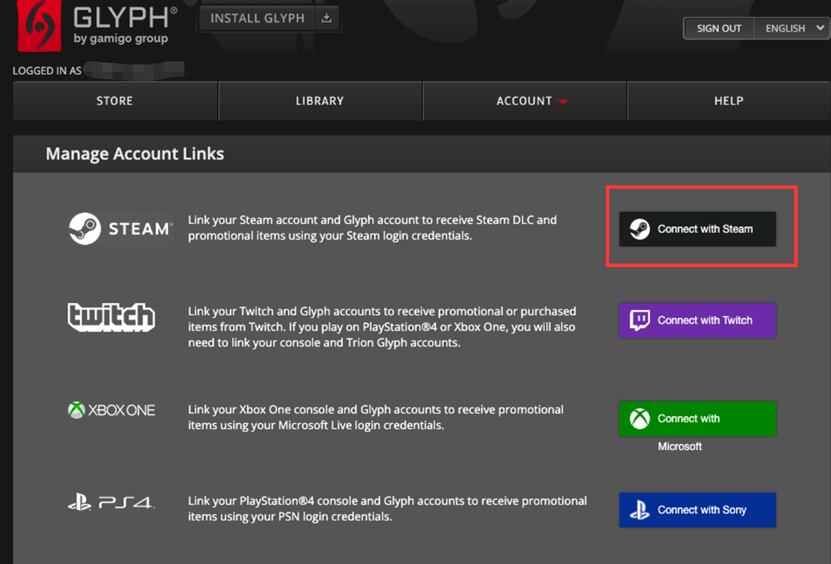Go to the Library tab
831x564 pixels.
click(x=320, y=101)
